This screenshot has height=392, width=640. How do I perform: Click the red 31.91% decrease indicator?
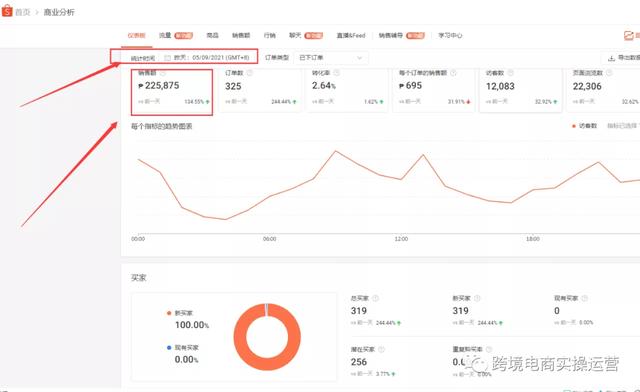click(459, 102)
